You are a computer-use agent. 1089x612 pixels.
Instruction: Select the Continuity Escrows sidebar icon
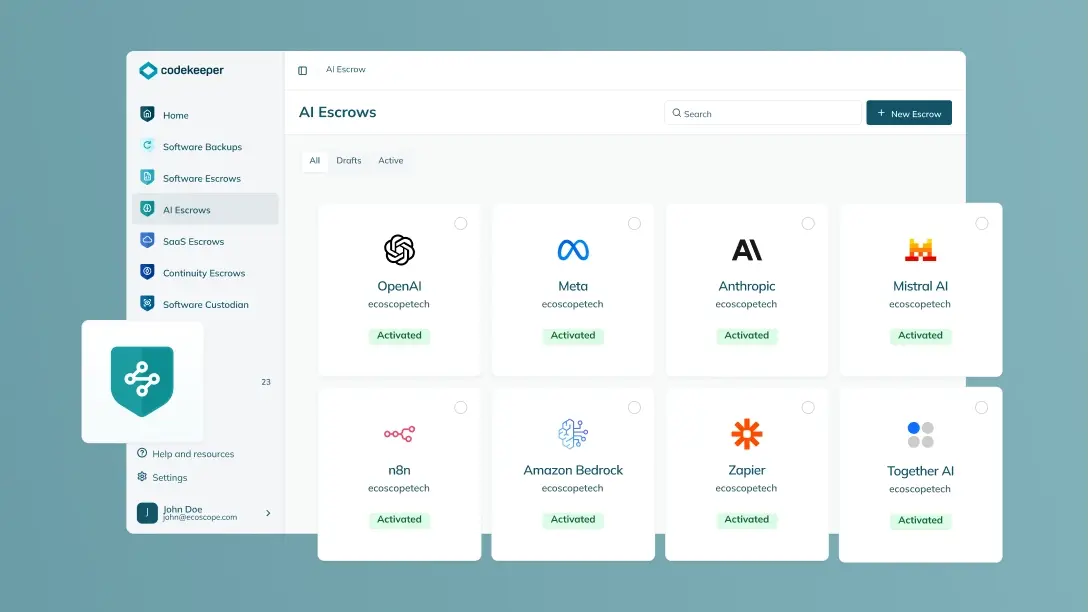148,272
